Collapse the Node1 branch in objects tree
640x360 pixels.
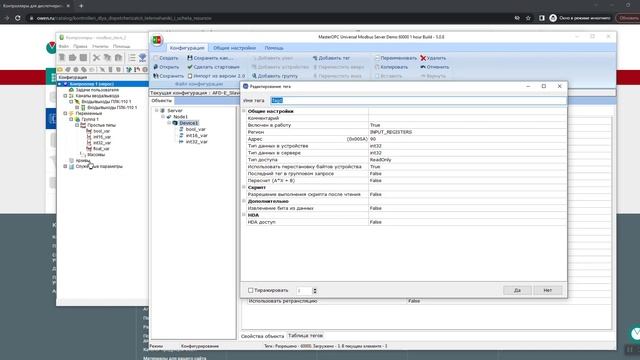(163, 117)
